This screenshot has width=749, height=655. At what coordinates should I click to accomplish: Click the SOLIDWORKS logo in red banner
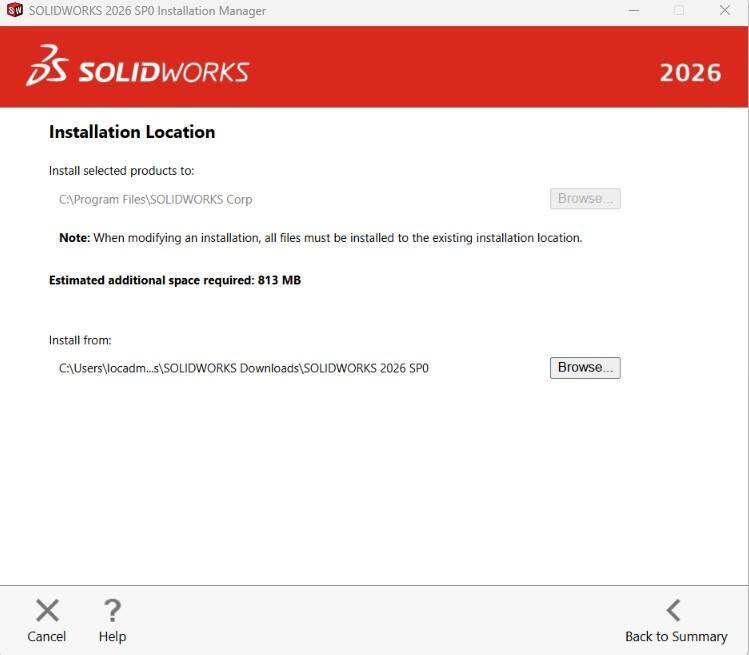coord(138,66)
